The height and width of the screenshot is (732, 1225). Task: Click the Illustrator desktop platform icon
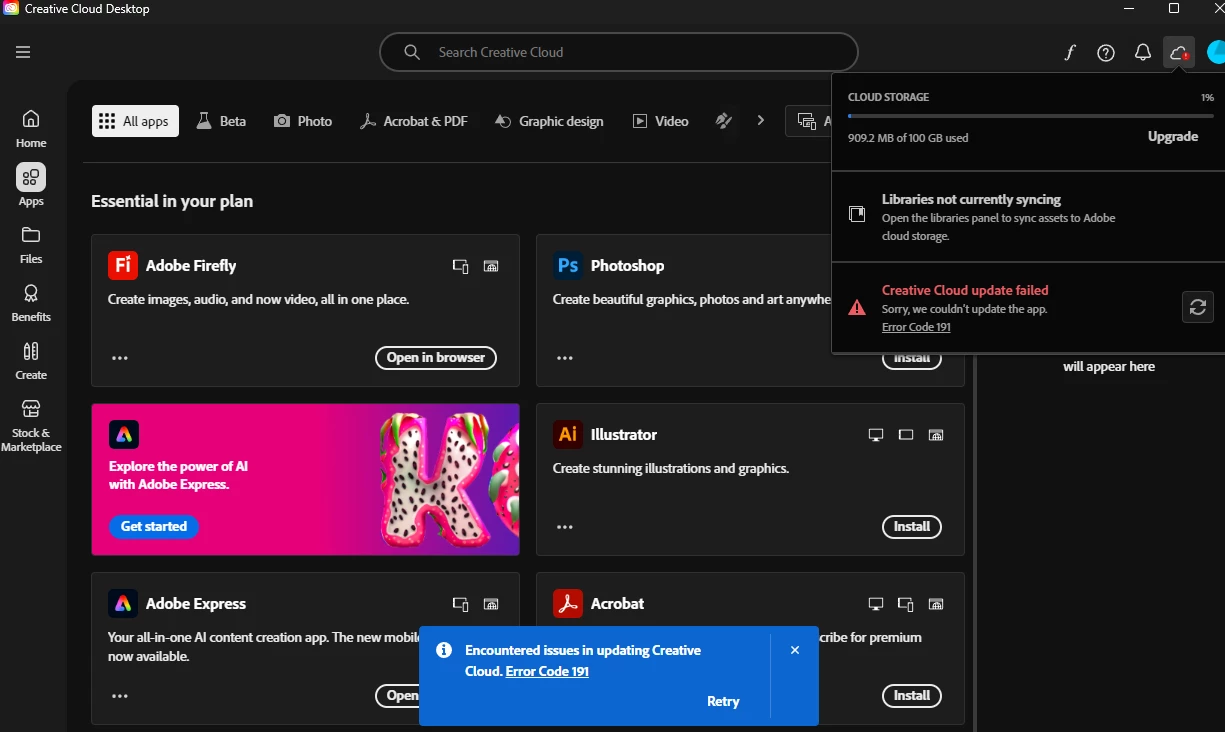click(x=876, y=435)
